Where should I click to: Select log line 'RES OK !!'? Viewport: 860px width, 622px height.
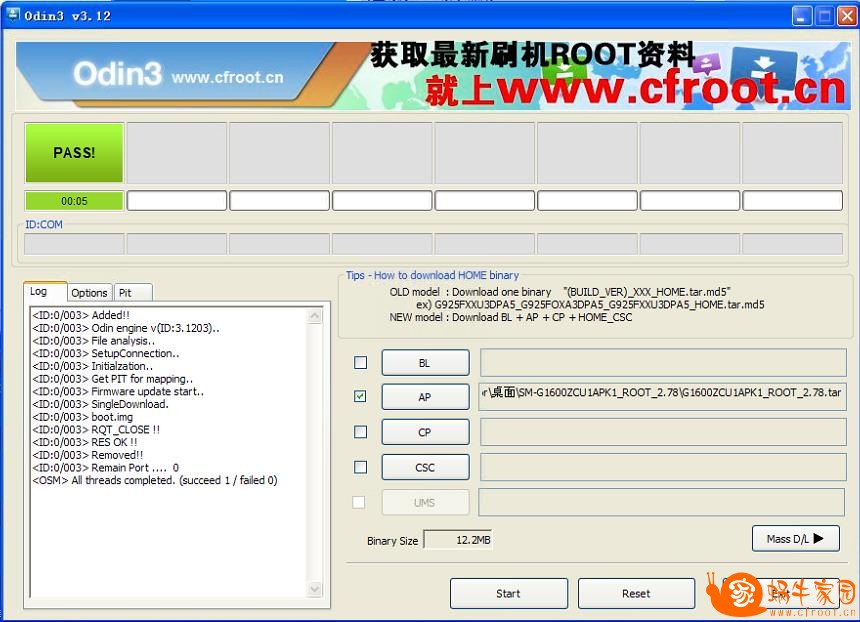coord(84,442)
